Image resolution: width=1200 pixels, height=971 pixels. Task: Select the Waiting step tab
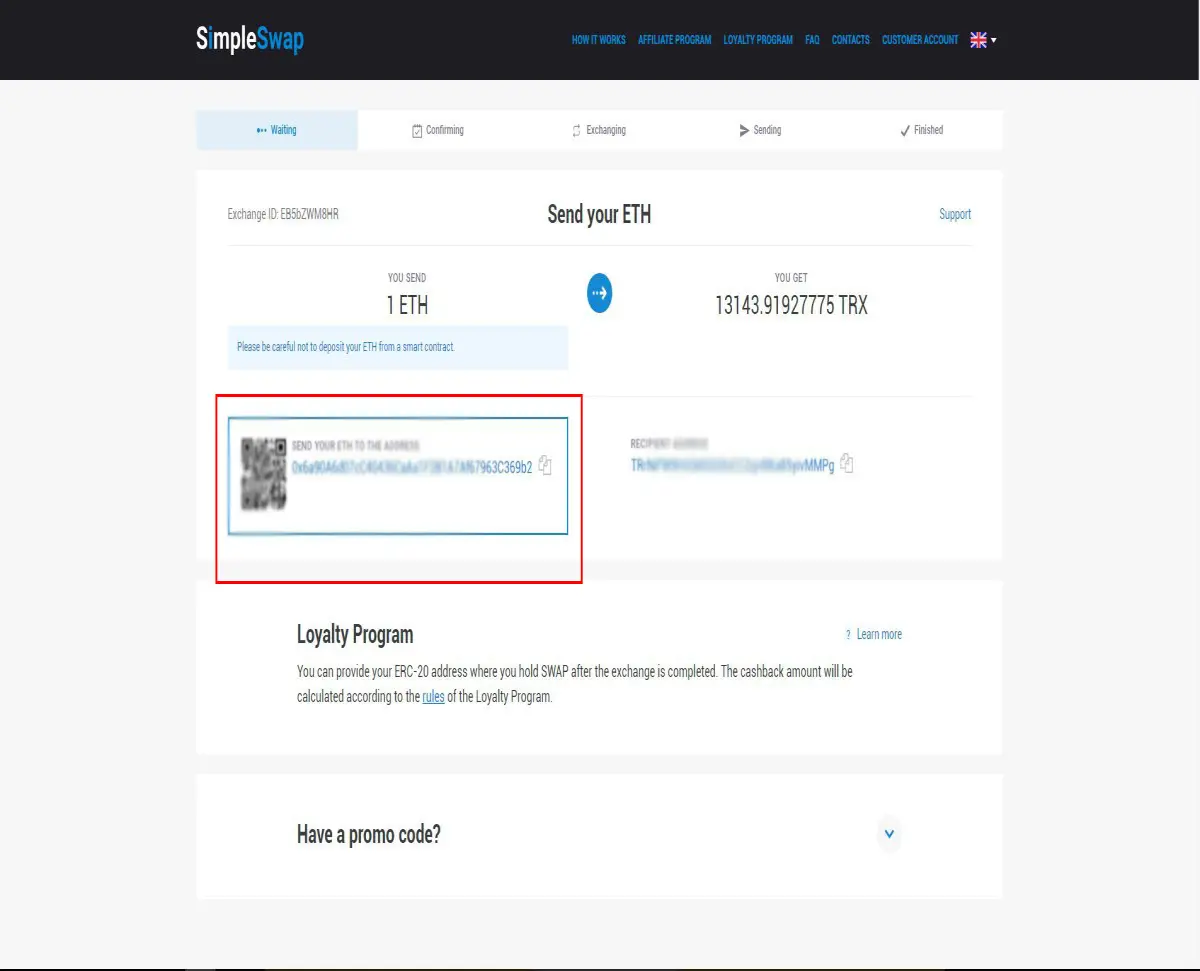click(277, 130)
